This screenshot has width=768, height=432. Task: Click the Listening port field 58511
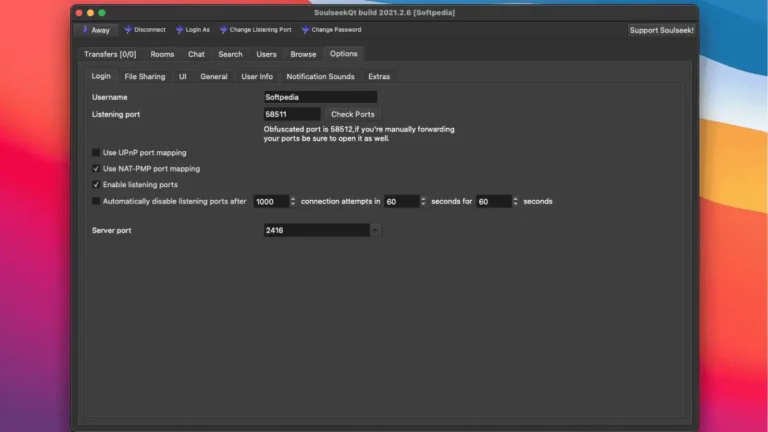point(292,114)
